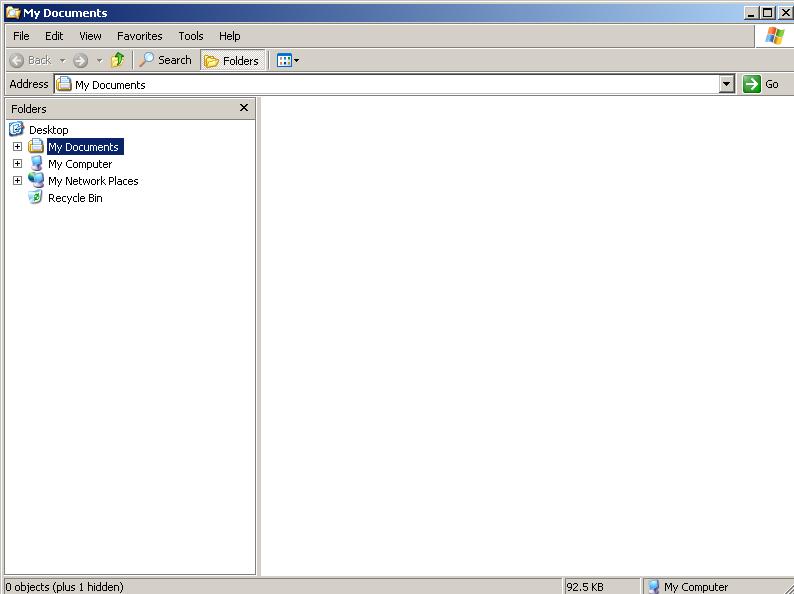Go up one folder level

pos(118,60)
